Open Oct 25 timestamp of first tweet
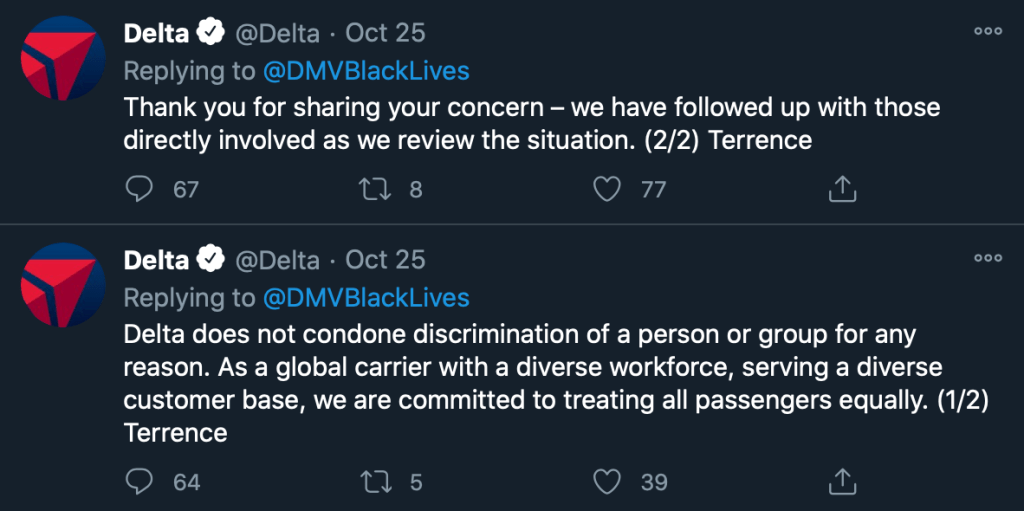The width and height of the screenshot is (1024, 511). (385, 33)
